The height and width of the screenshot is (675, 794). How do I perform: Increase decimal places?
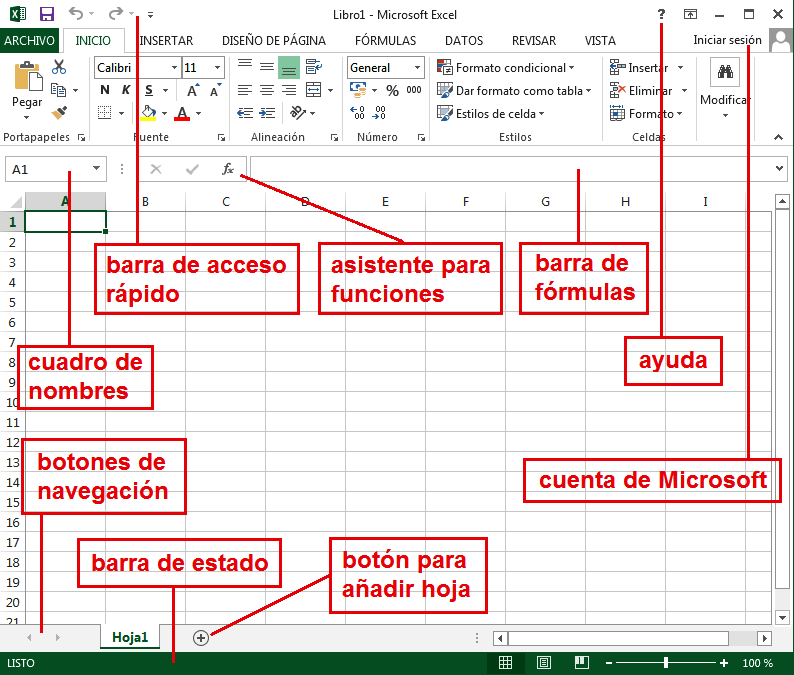click(x=358, y=112)
